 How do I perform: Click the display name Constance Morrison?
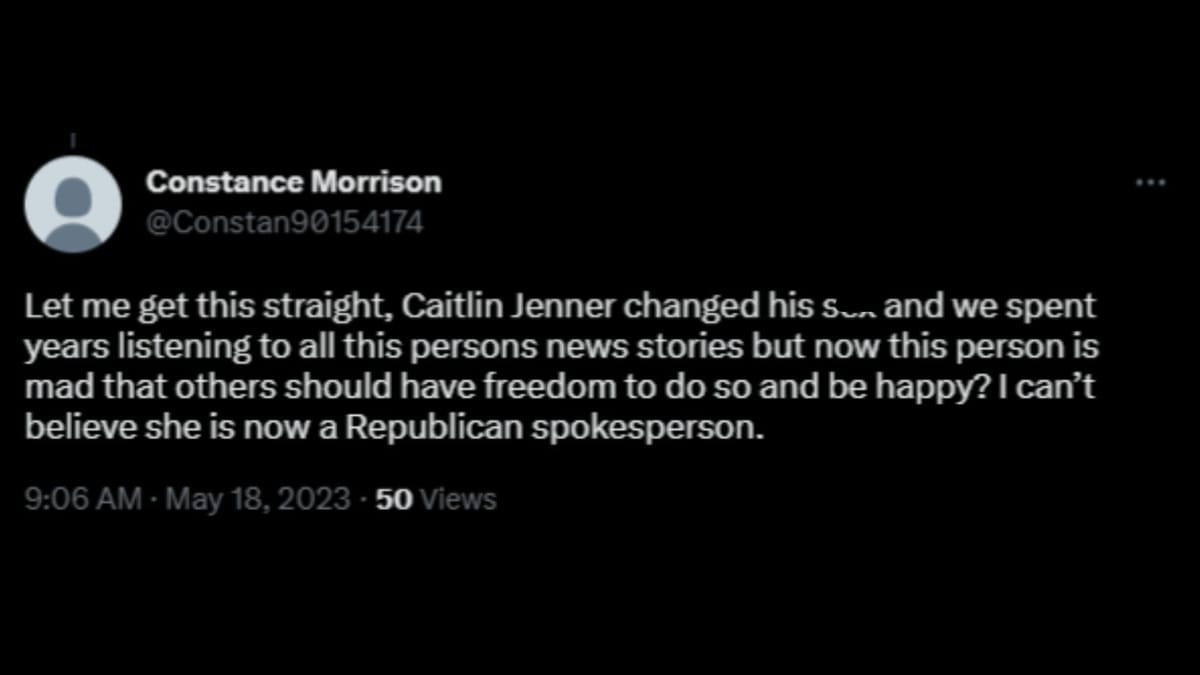(295, 182)
